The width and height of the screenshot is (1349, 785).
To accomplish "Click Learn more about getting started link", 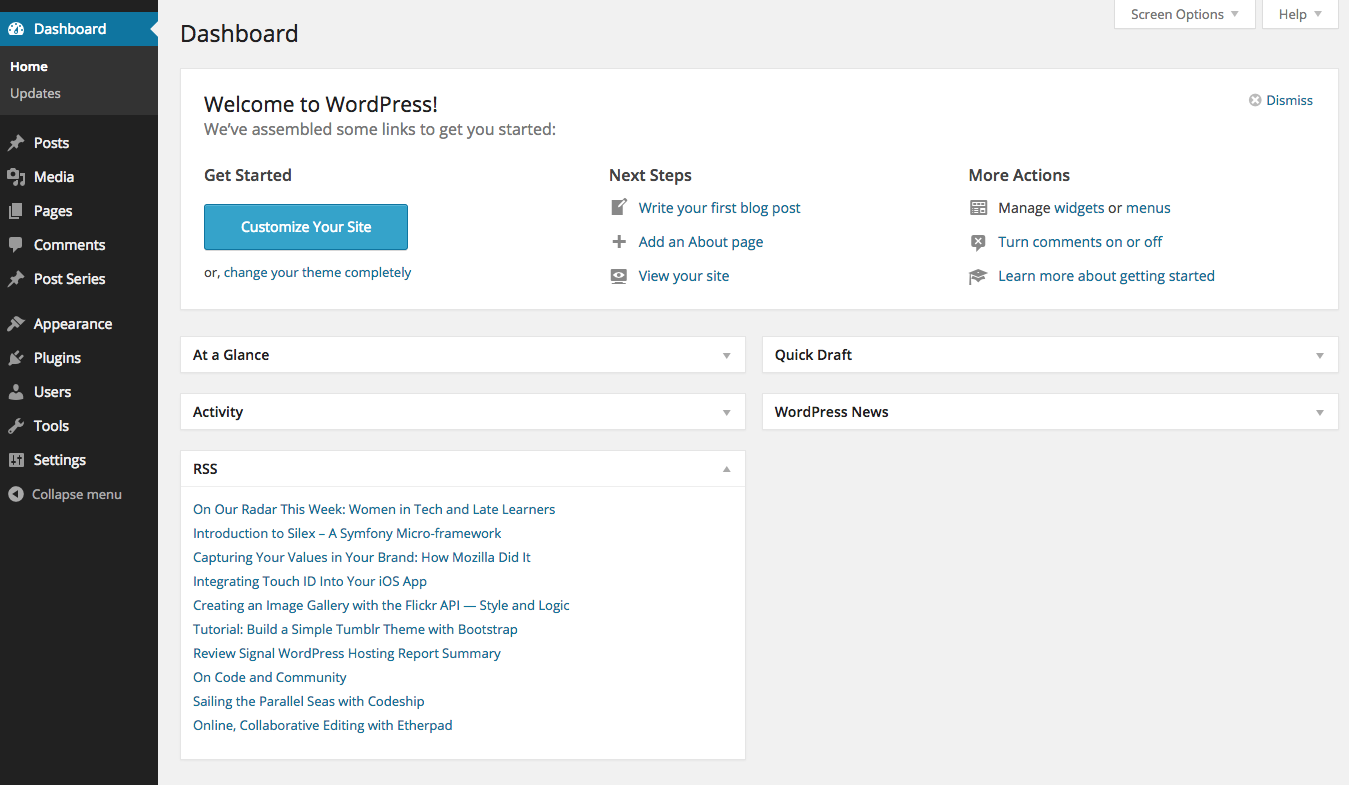I will pyautogui.click(x=1106, y=276).
